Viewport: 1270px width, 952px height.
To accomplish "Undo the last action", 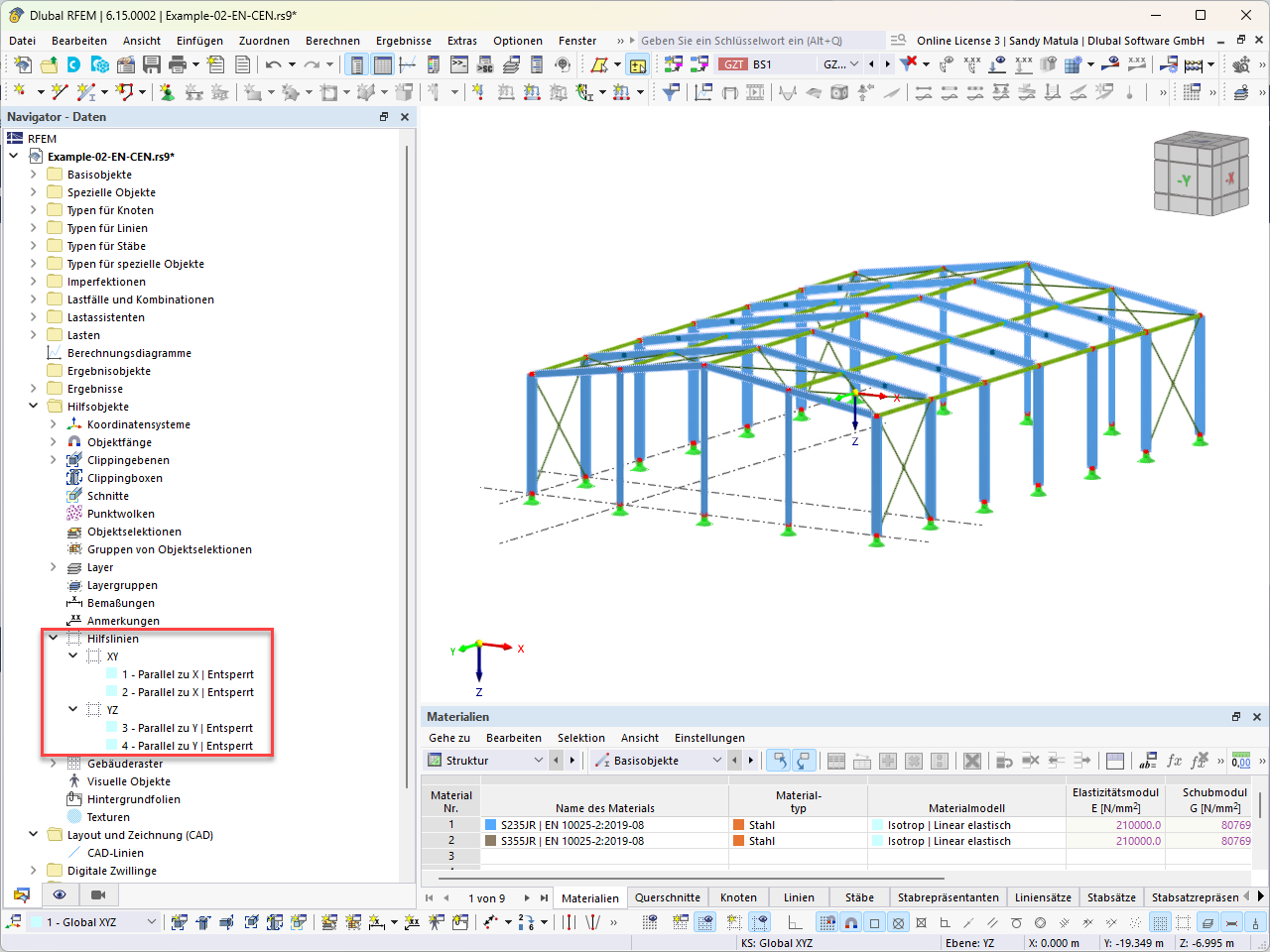I will (x=273, y=64).
